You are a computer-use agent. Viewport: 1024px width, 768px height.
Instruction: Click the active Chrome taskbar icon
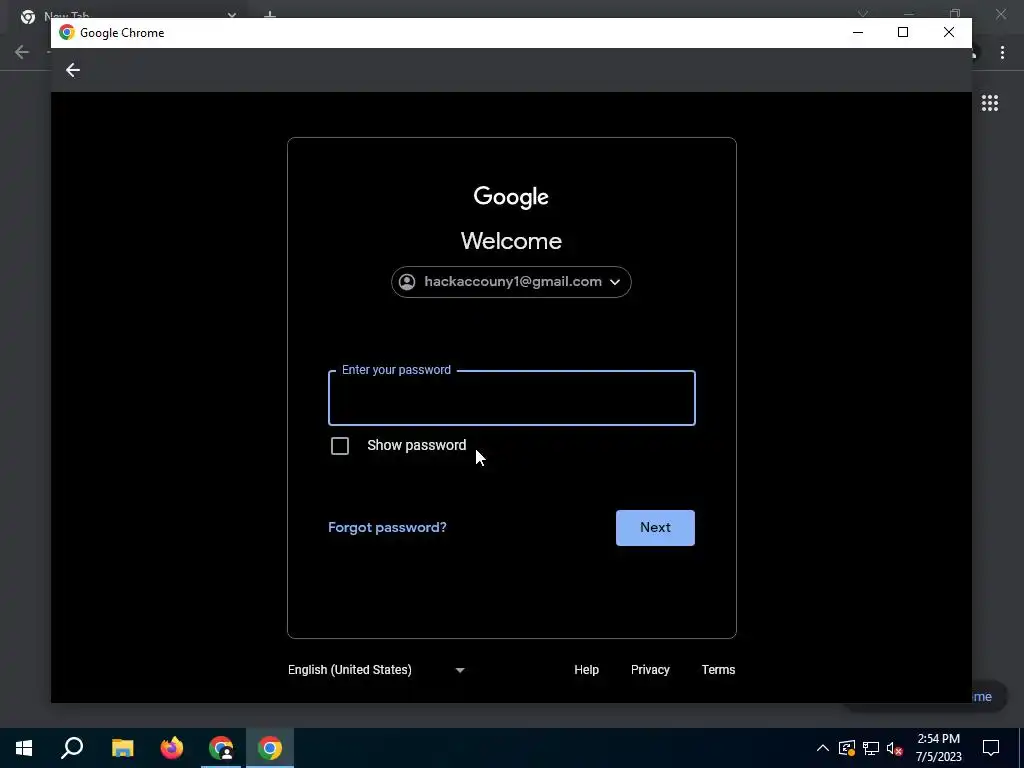(x=270, y=748)
